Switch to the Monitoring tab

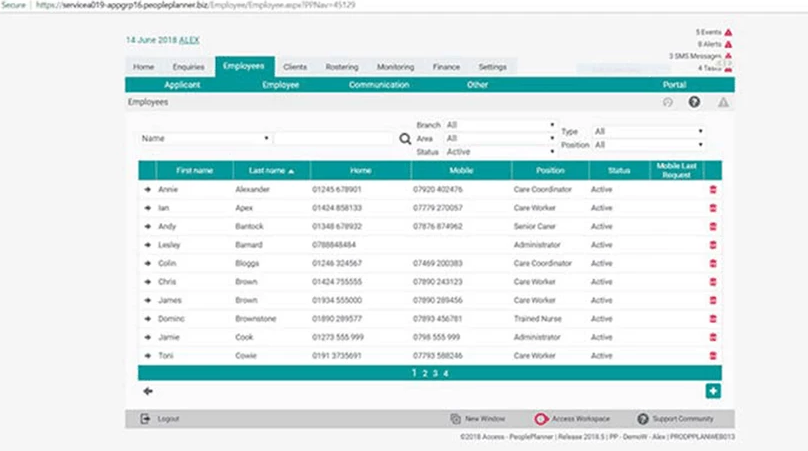pyautogui.click(x=395, y=67)
